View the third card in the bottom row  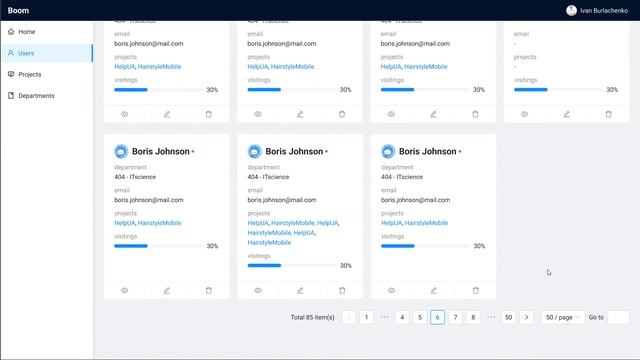point(391,291)
